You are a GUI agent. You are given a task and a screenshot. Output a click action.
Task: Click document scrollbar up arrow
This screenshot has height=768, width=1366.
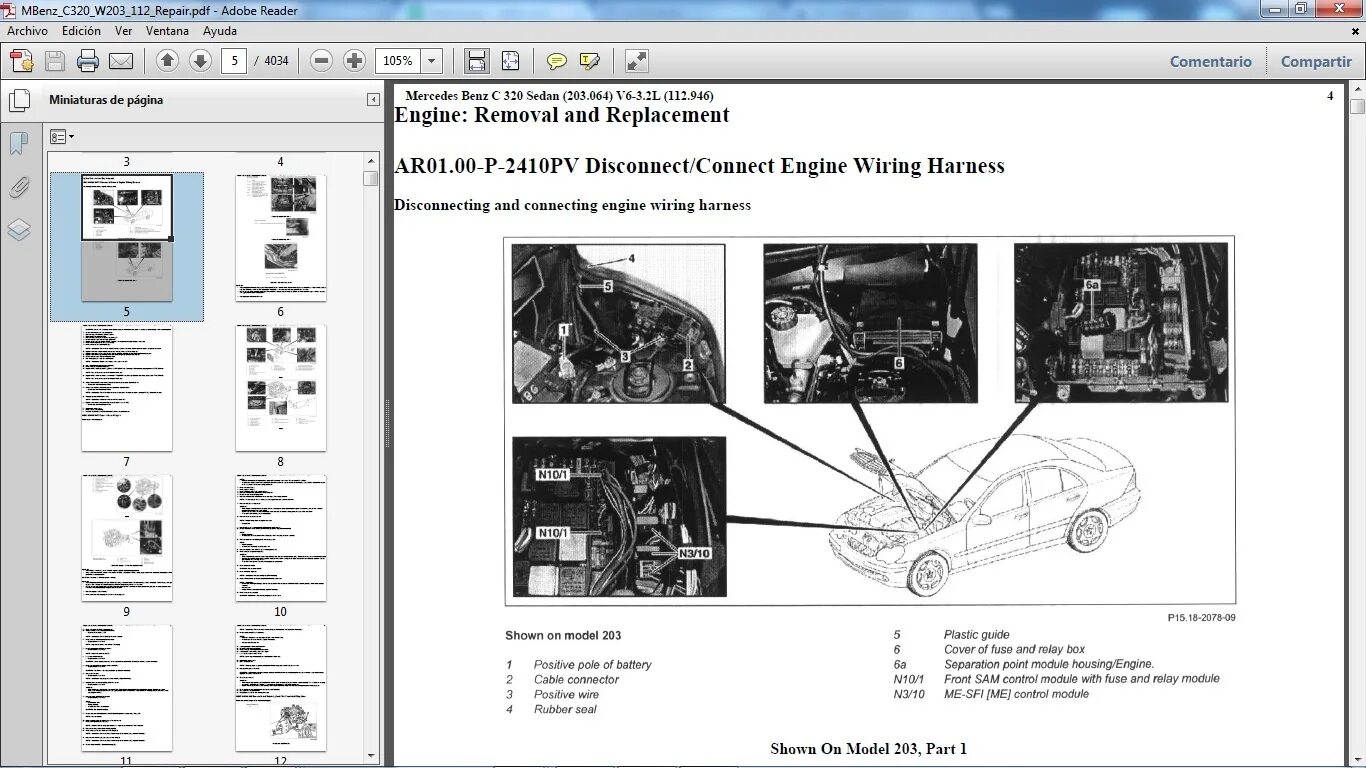tap(1356, 90)
